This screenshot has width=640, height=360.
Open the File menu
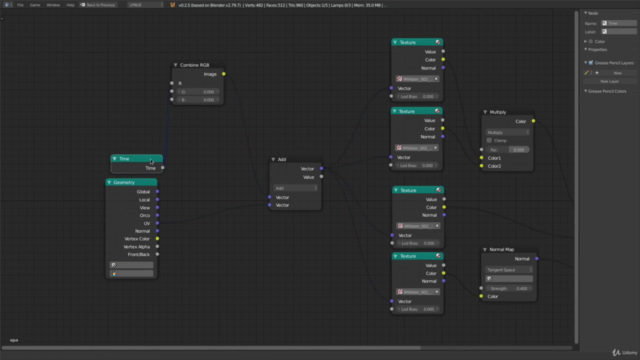(x=20, y=5)
